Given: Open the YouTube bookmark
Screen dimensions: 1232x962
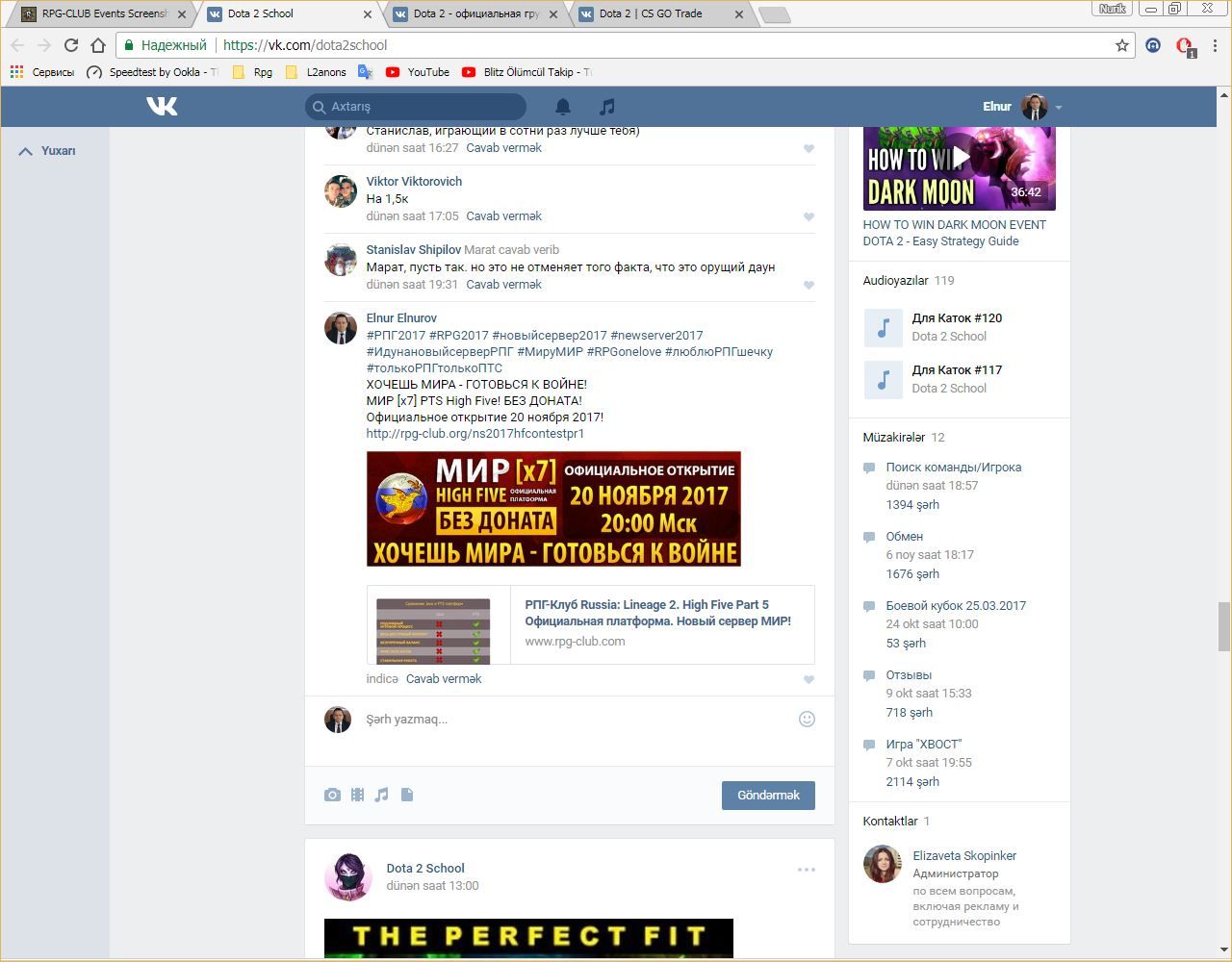Looking at the screenshot, I should pos(418,72).
